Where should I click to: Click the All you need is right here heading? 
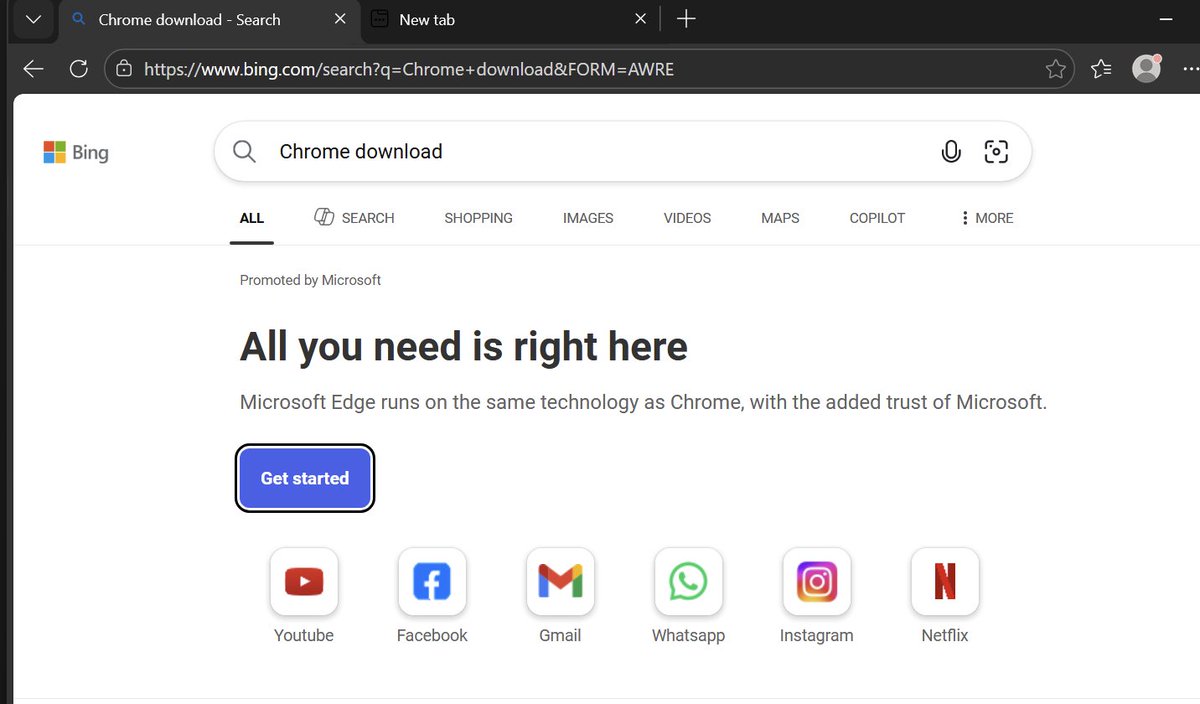464,347
